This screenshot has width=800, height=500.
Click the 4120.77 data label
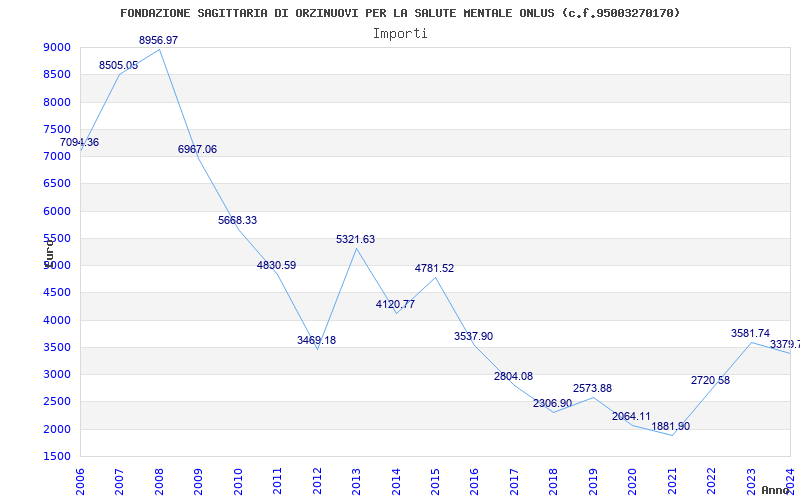click(395, 305)
